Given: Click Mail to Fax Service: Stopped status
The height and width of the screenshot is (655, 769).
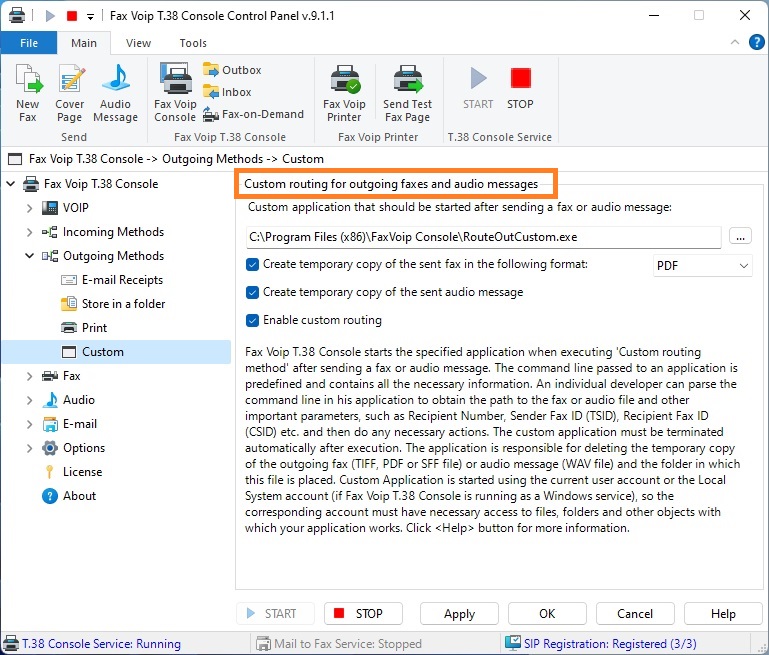Looking at the screenshot, I should (x=339, y=643).
